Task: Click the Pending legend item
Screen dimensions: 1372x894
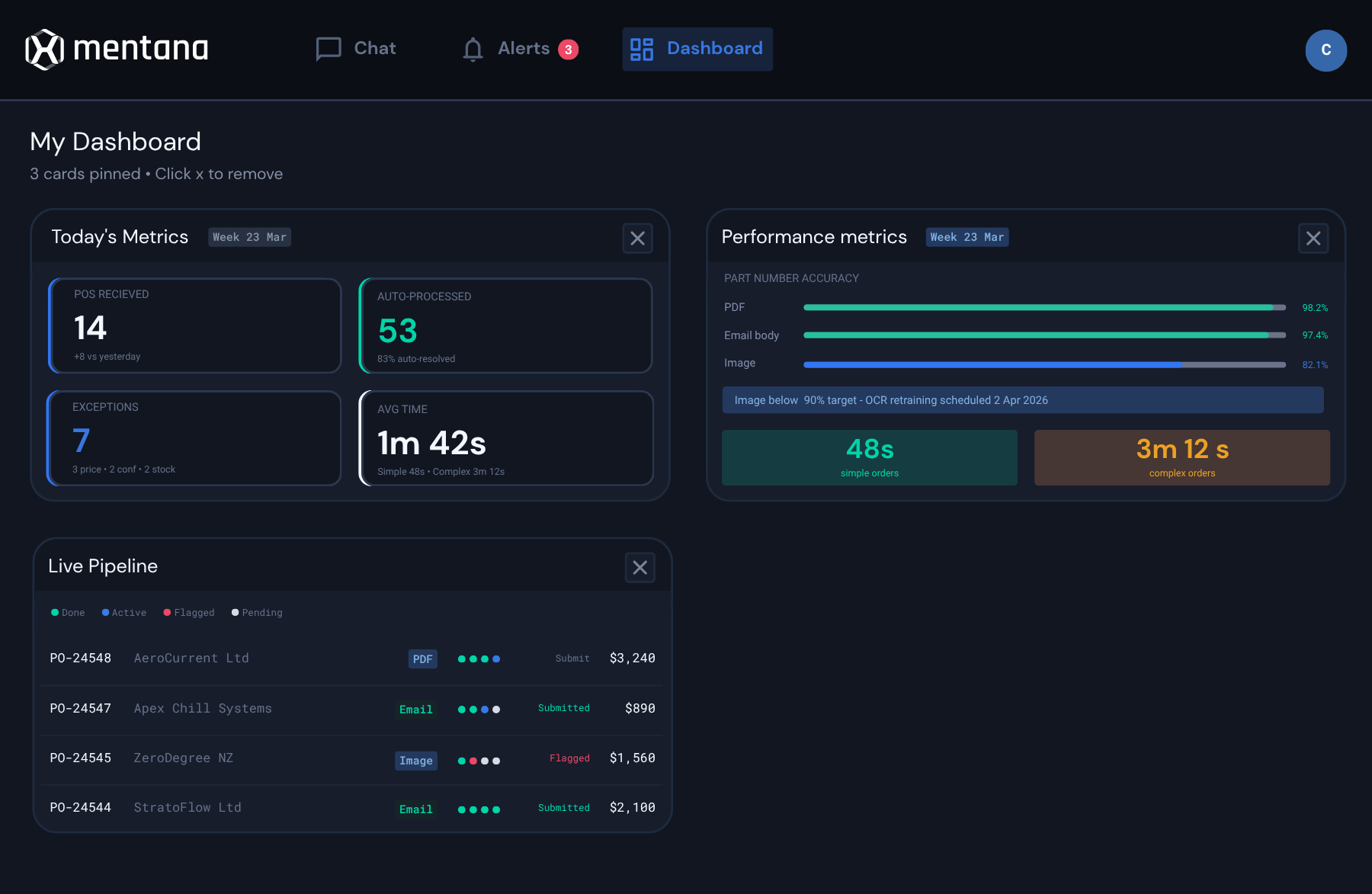Action: [257, 613]
